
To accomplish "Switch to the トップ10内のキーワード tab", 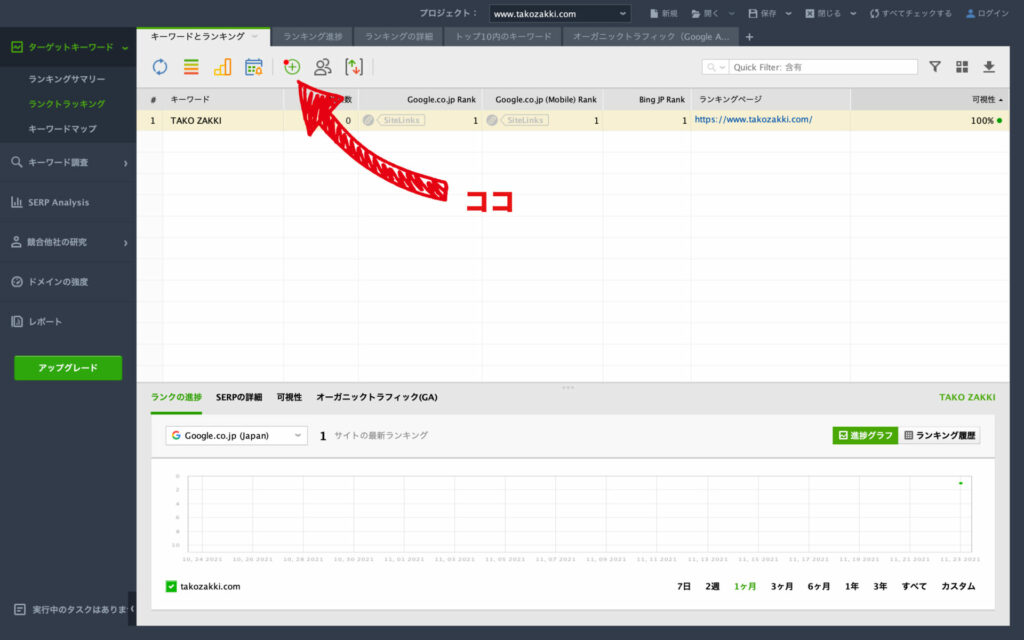I will pyautogui.click(x=503, y=37).
